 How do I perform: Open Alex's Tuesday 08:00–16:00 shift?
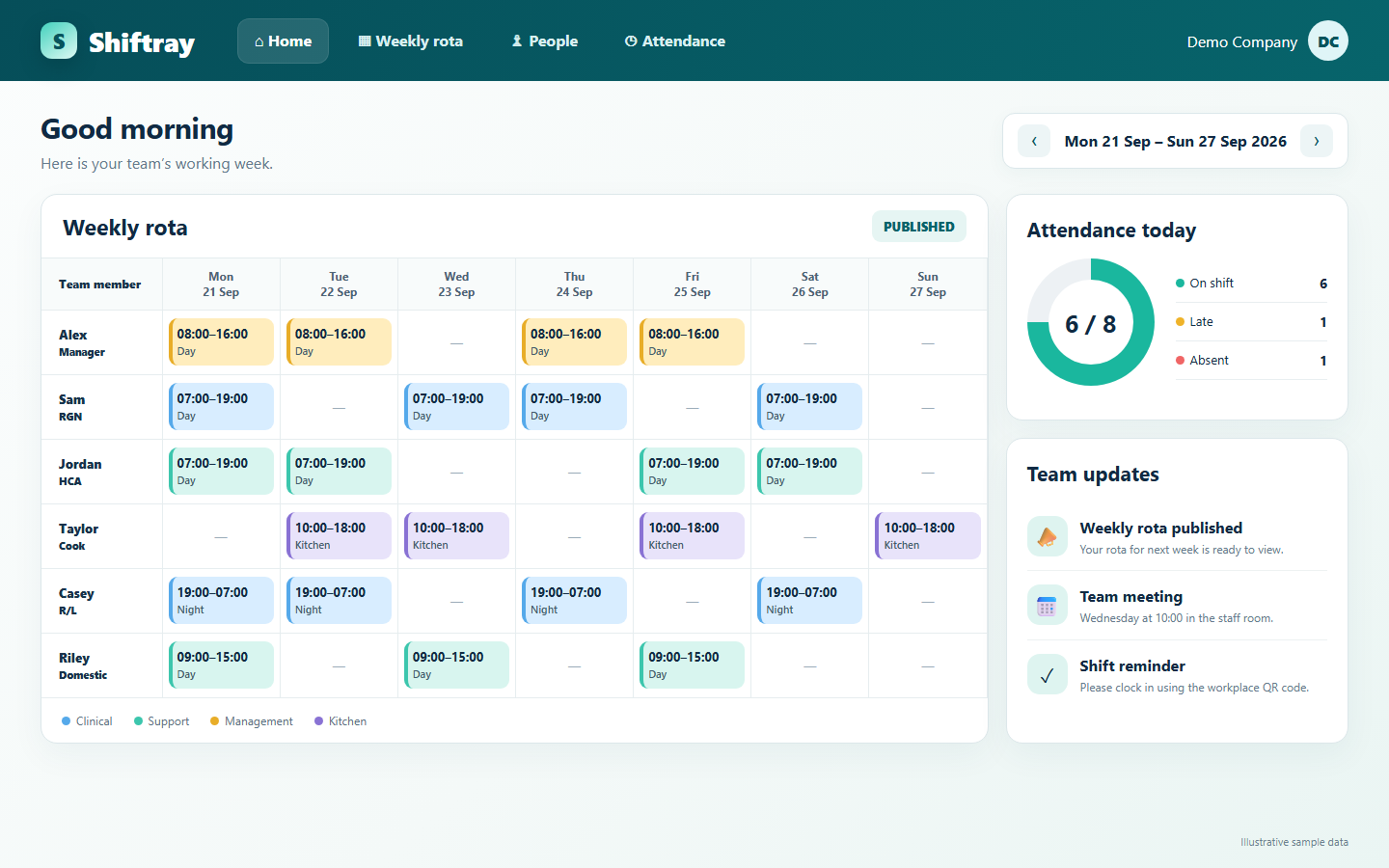339,342
